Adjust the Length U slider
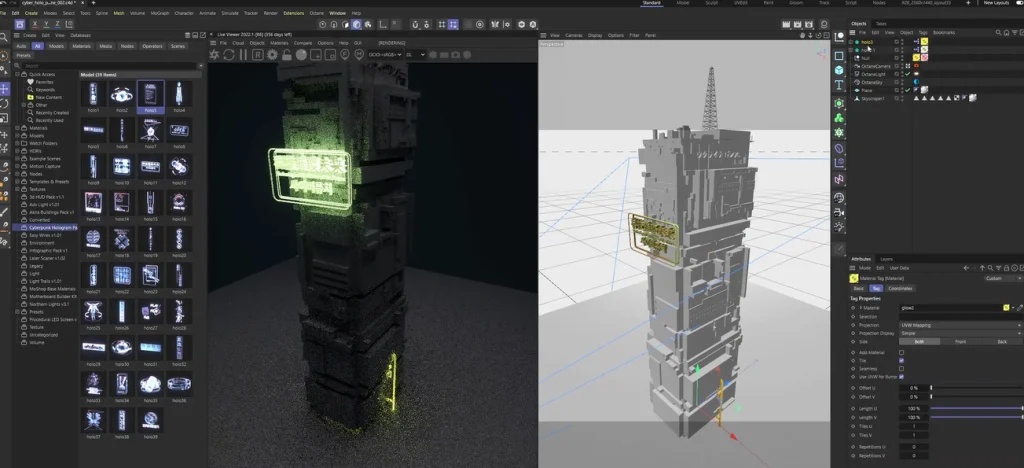Screen dimensions: 1024x468 (x=977, y=409)
